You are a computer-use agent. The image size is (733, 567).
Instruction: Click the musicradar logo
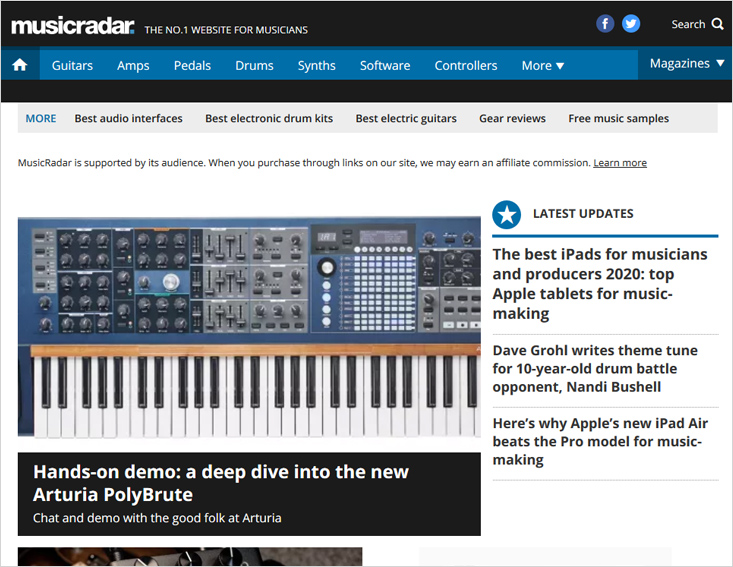pyautogui.click(x=72, y=26)
